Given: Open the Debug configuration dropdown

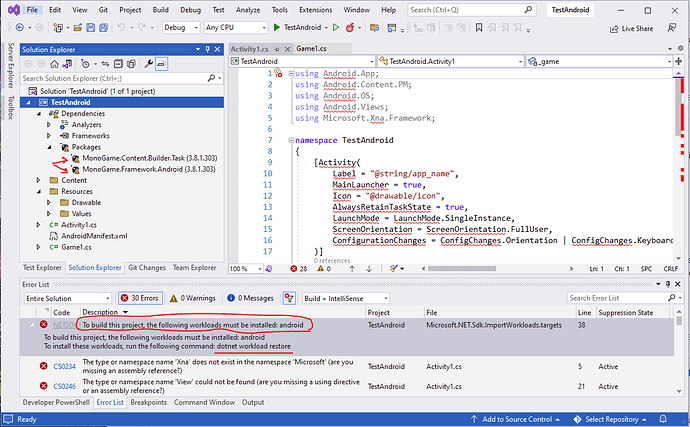Looking at the screenshot, I should 181,27.
